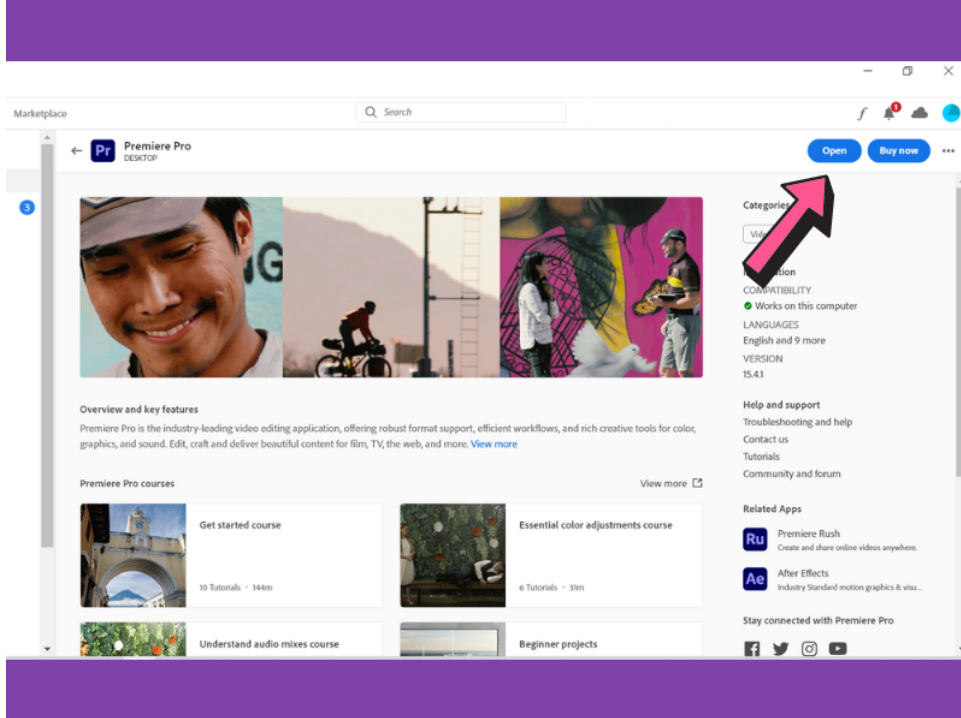Click the back arrow beside Premiere Pro
Screen dimensions: 961x718
pyautogui.click(x=76, y=151)
